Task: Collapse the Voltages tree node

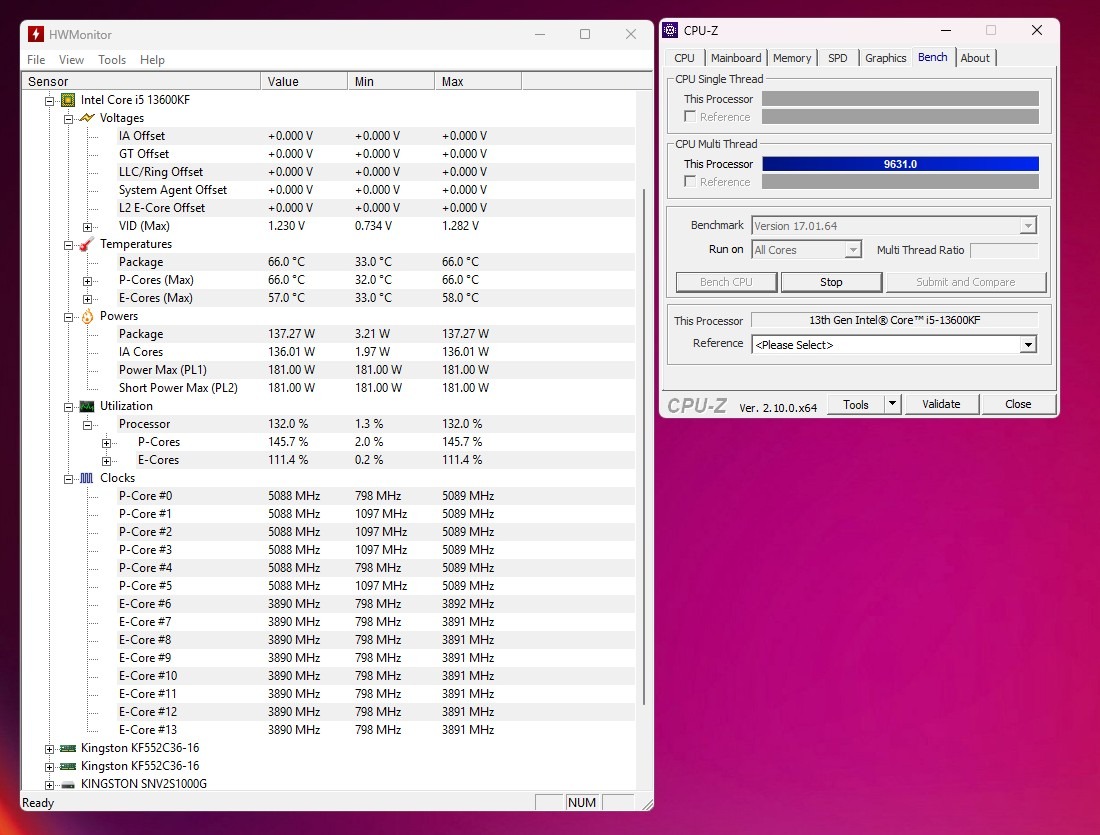Action: [x=69, y=119]
